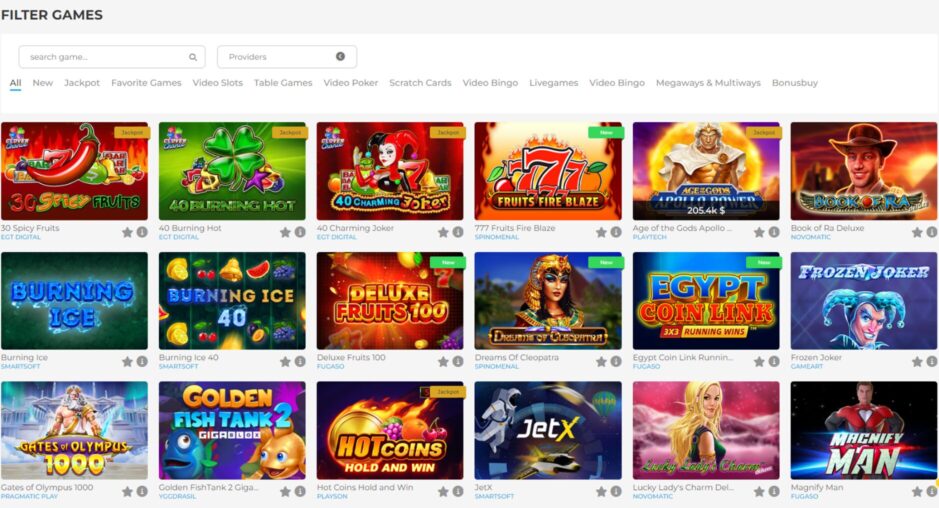Add Frozen Joker to favorites
This screenshot has height=508, width=939.
click(917, 362)
